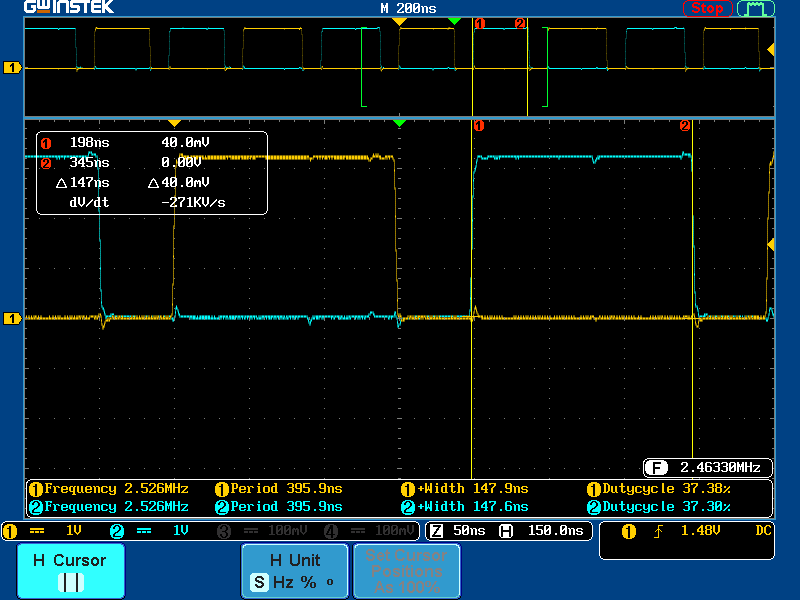The width and height of the screenshot is (800, 600).
Task: Click disabled channel 4 scale 100mV
Action: click(394, 531)
